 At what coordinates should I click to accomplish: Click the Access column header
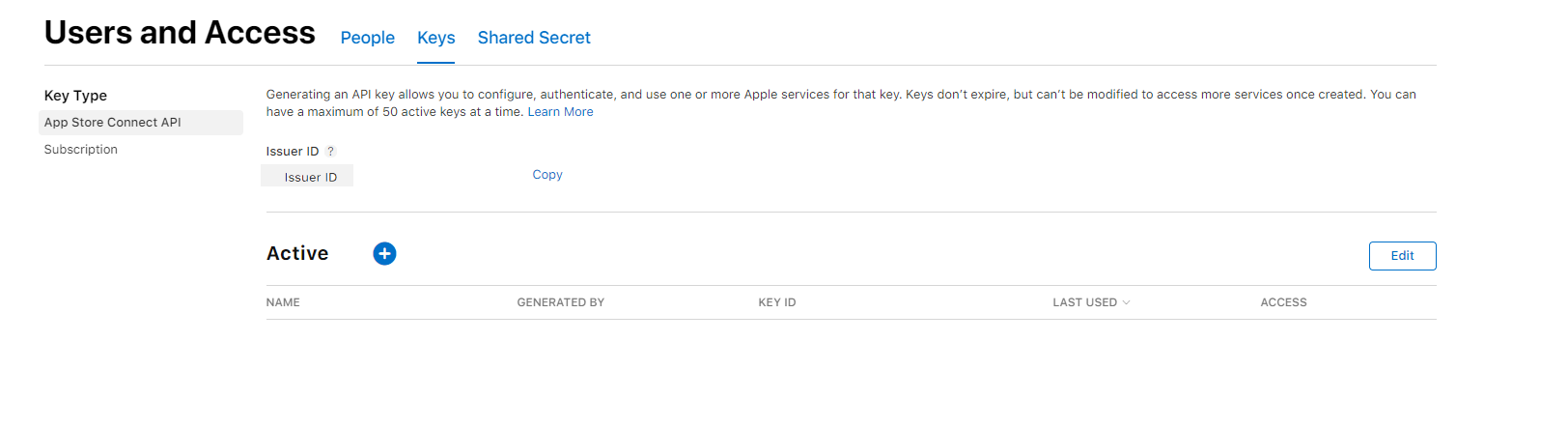(1283, 302)
